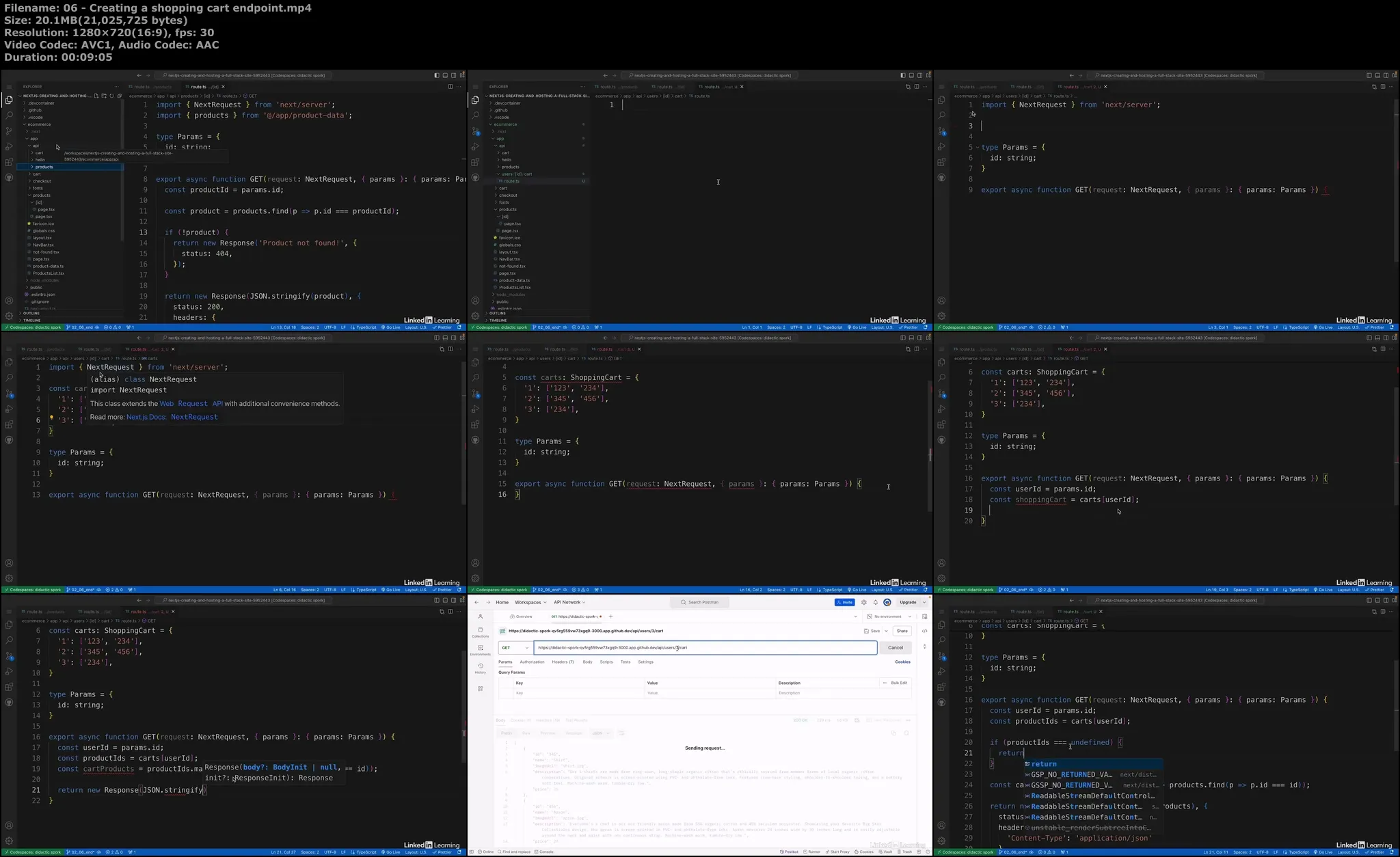This screenshot has height=857, width=1400.
Task: Switch to the Headers (7) request tab
Action: [x=563, y=662]
